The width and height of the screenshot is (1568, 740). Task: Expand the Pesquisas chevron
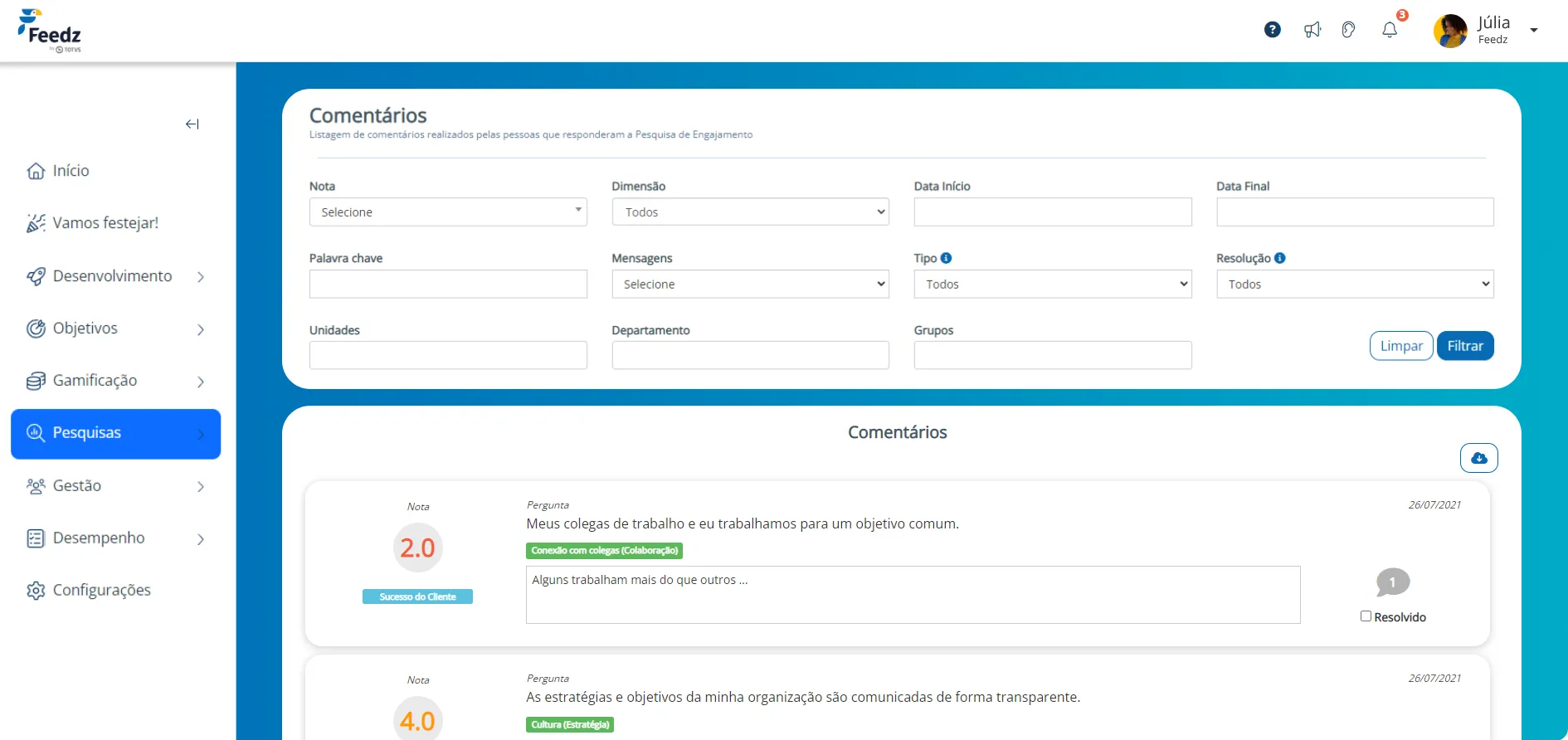pyautogui.click(x=201, y=435)
